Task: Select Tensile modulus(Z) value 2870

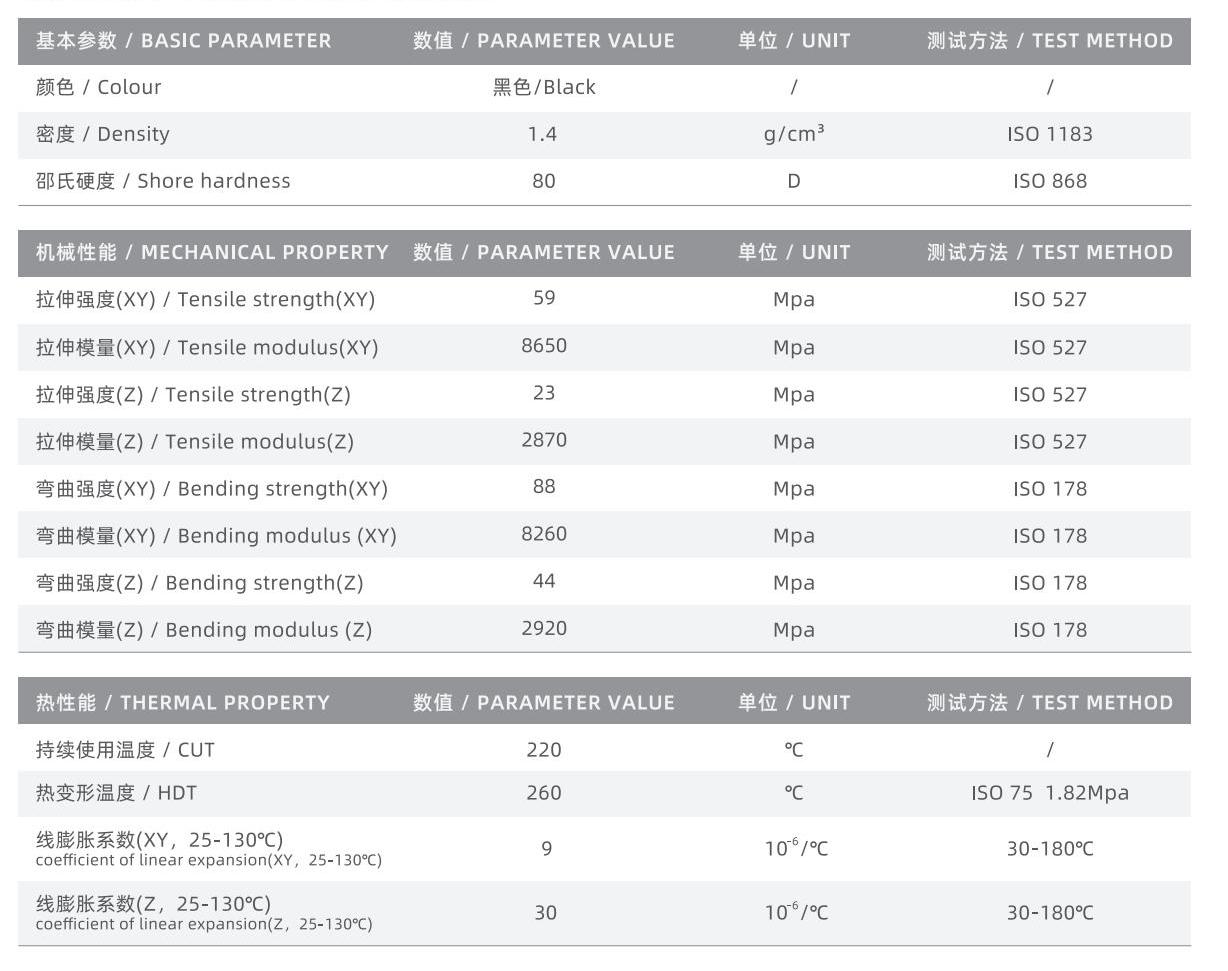Action: coord(544,440)
